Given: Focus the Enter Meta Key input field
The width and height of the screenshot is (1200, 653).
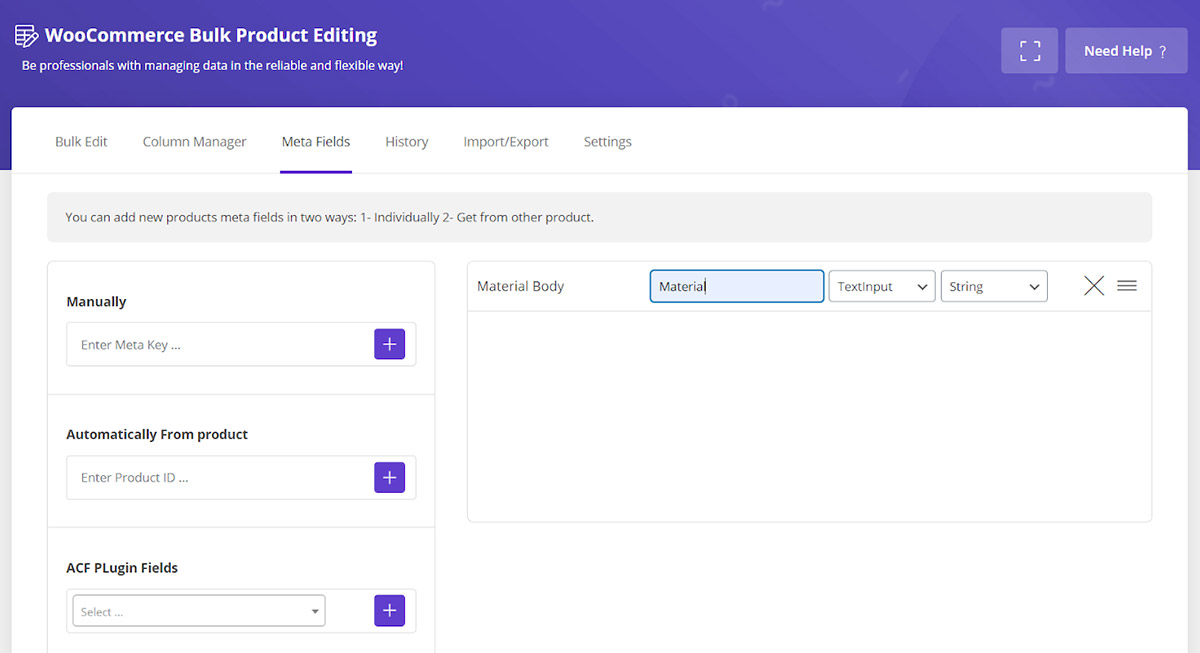Looking at the screenshot, I should pyautogui.click(x=220, y=345).
